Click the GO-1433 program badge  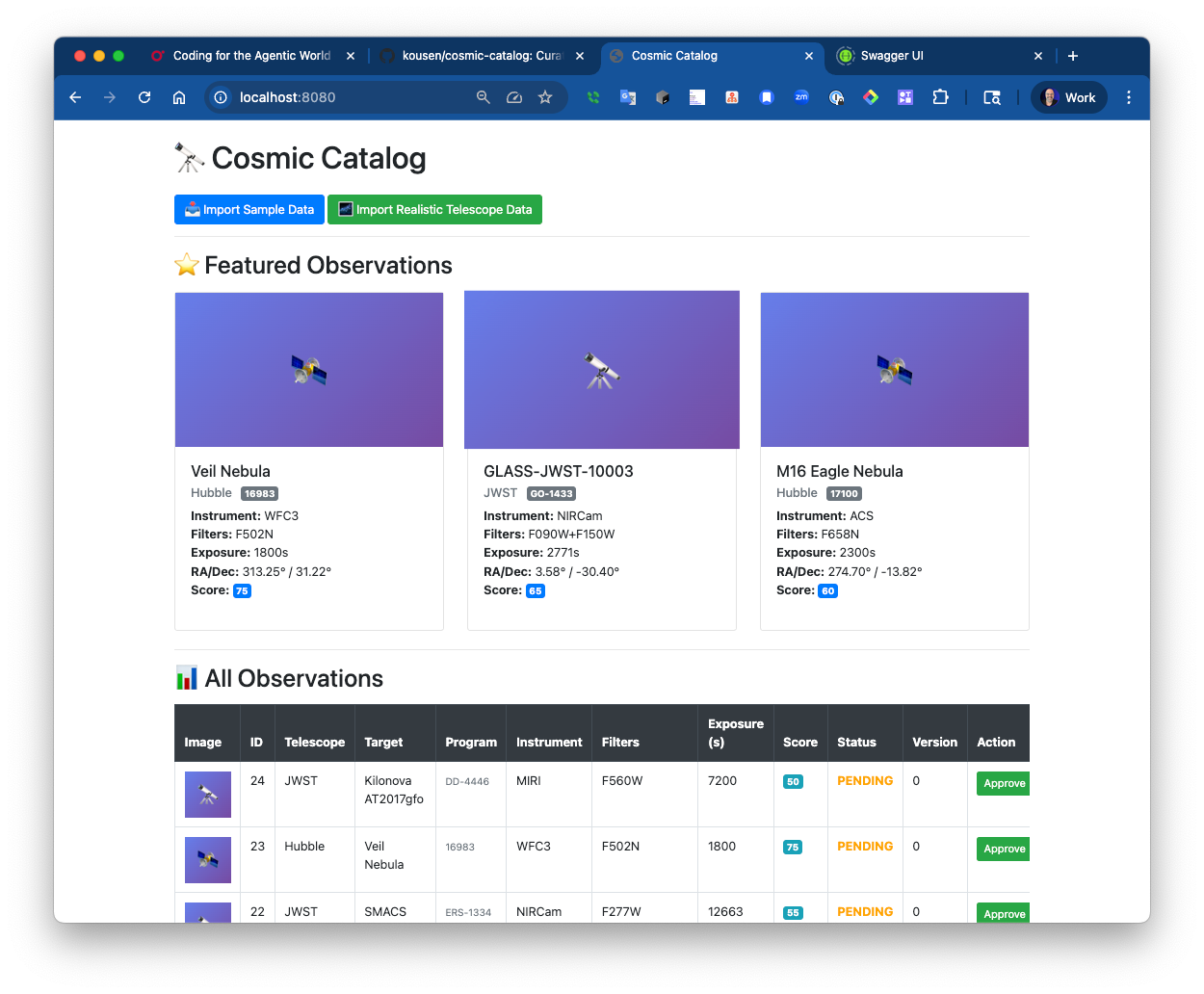click(551, 494)
